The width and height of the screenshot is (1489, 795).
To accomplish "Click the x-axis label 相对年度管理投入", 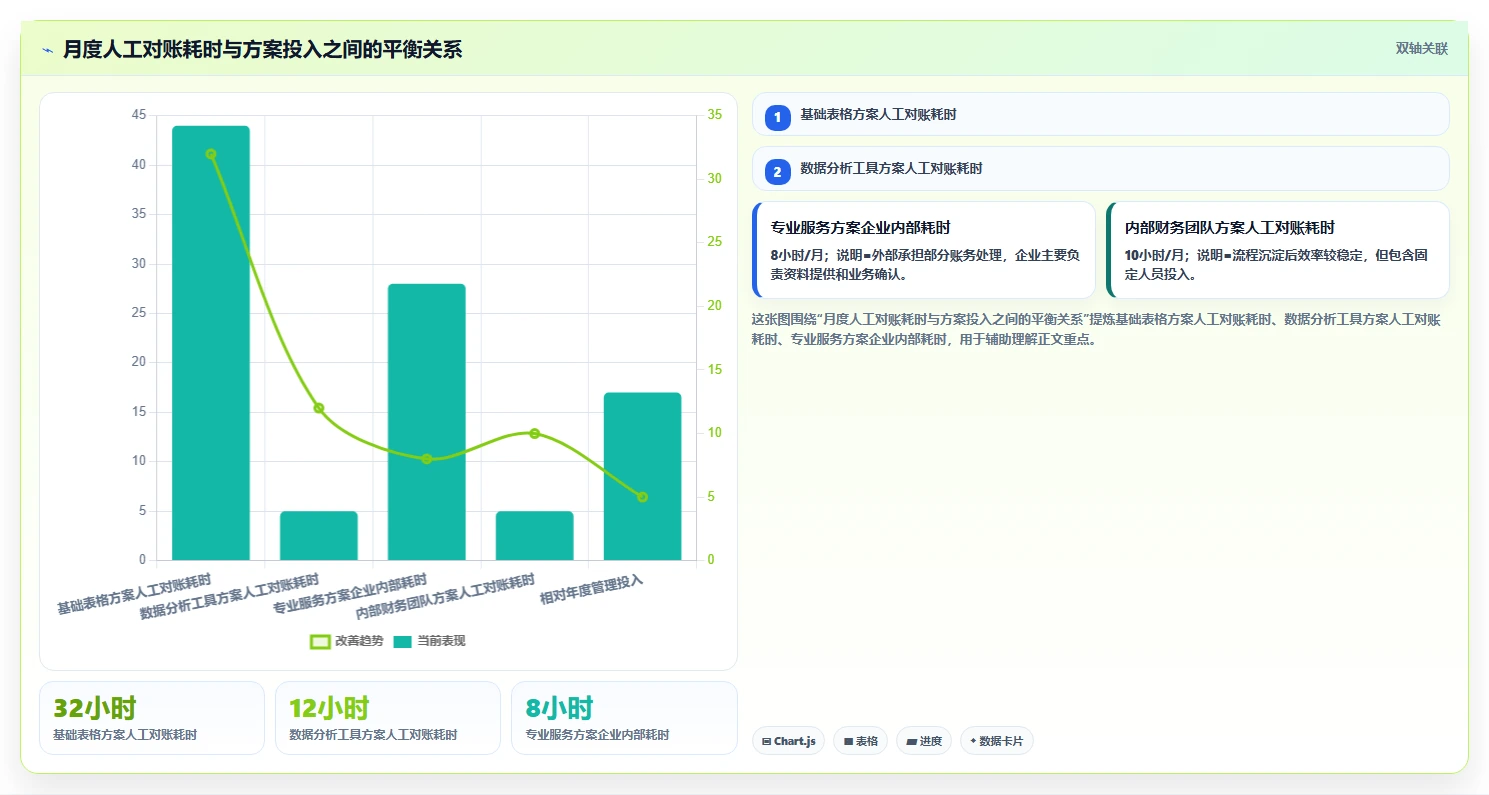I will pos(591,590).
